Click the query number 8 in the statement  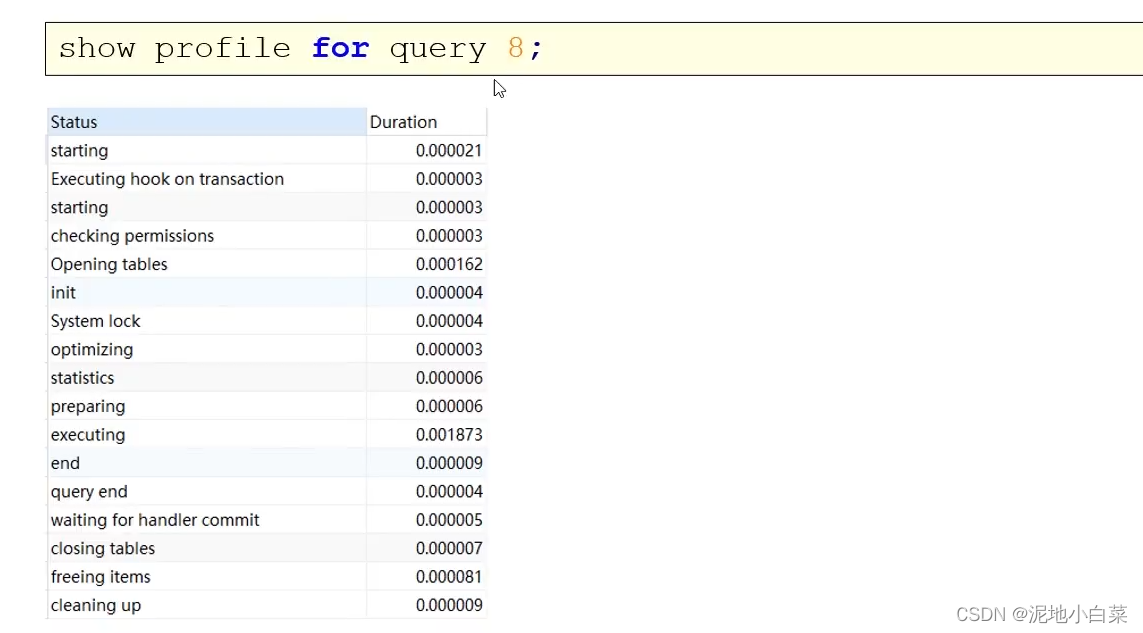pos(515,48)
